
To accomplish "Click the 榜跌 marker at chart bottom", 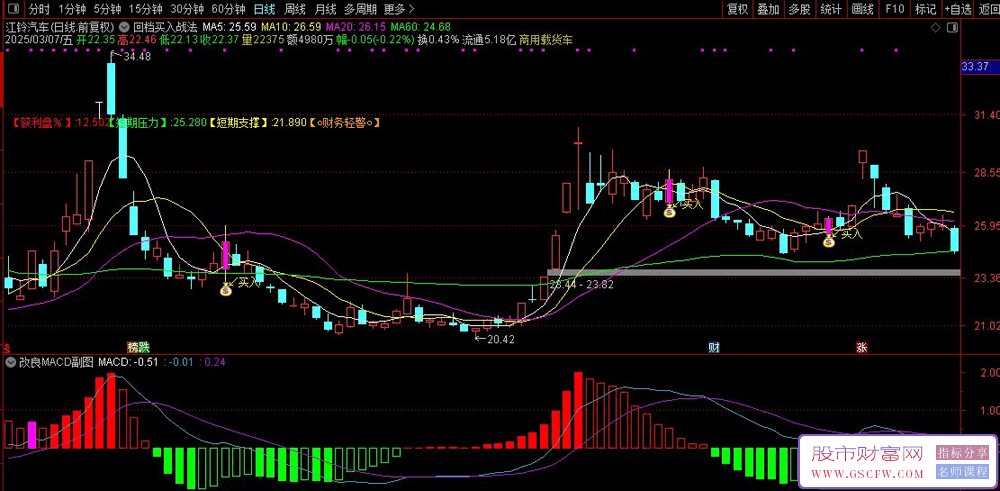I will click(x=139, y=348).
